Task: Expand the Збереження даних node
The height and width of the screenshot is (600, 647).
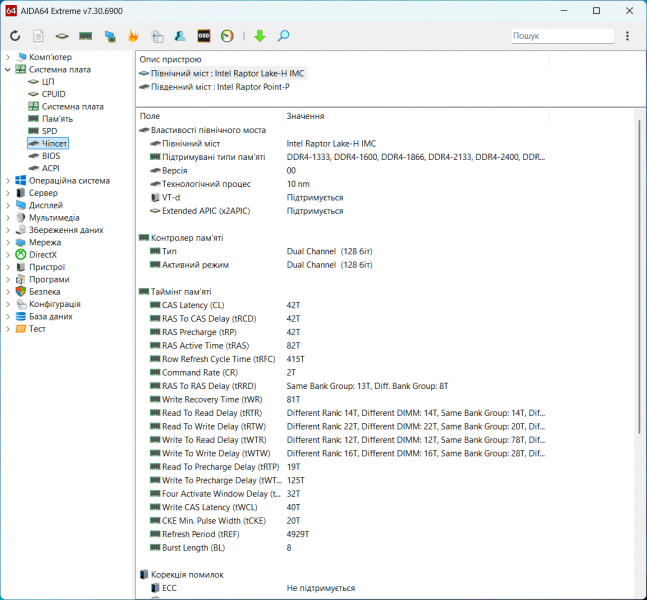Action: [8, 230]
